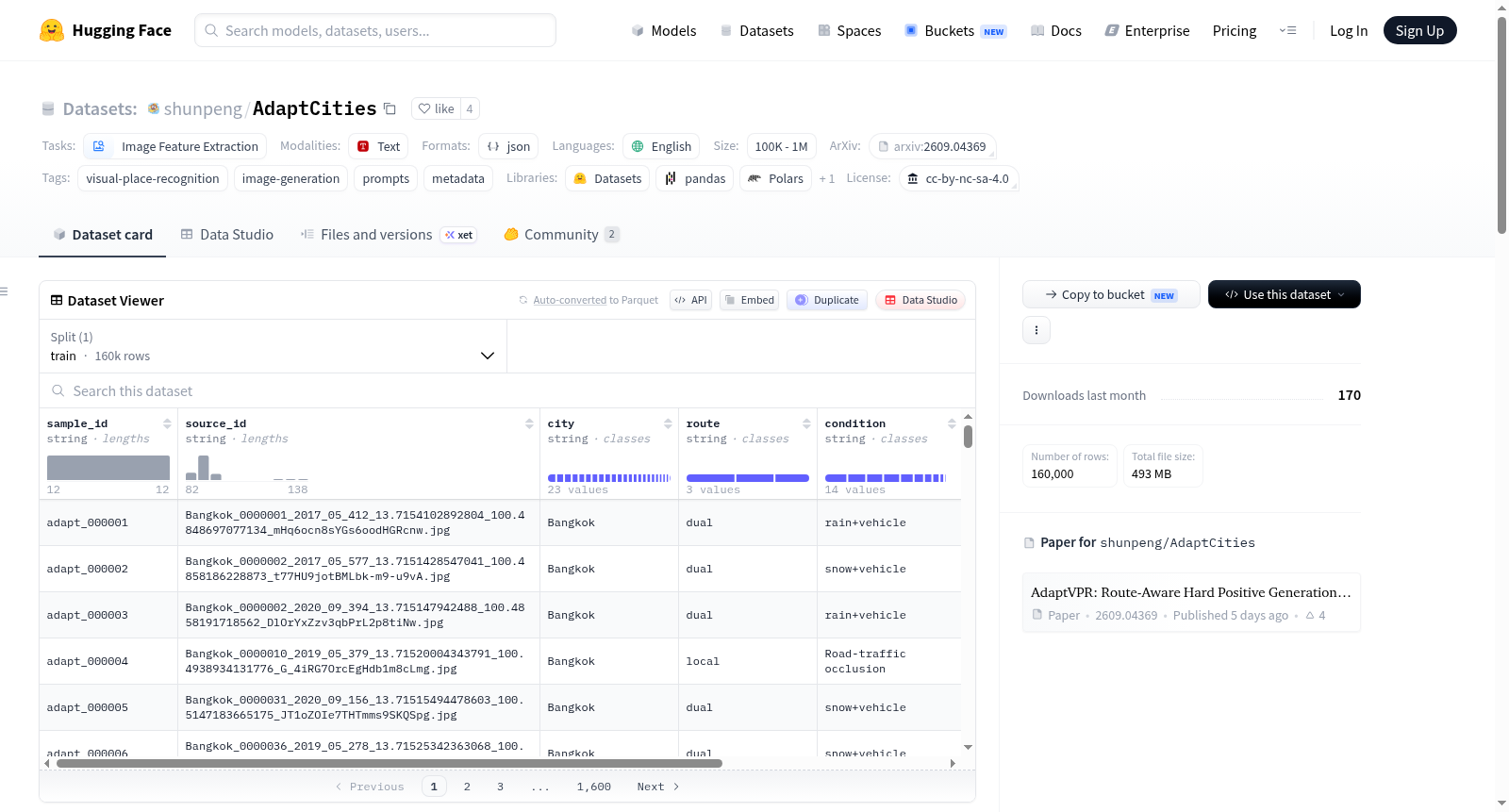Click the shunpeng owner link
The width and height of the screenshot is (1509, 812).
[203, 108]
